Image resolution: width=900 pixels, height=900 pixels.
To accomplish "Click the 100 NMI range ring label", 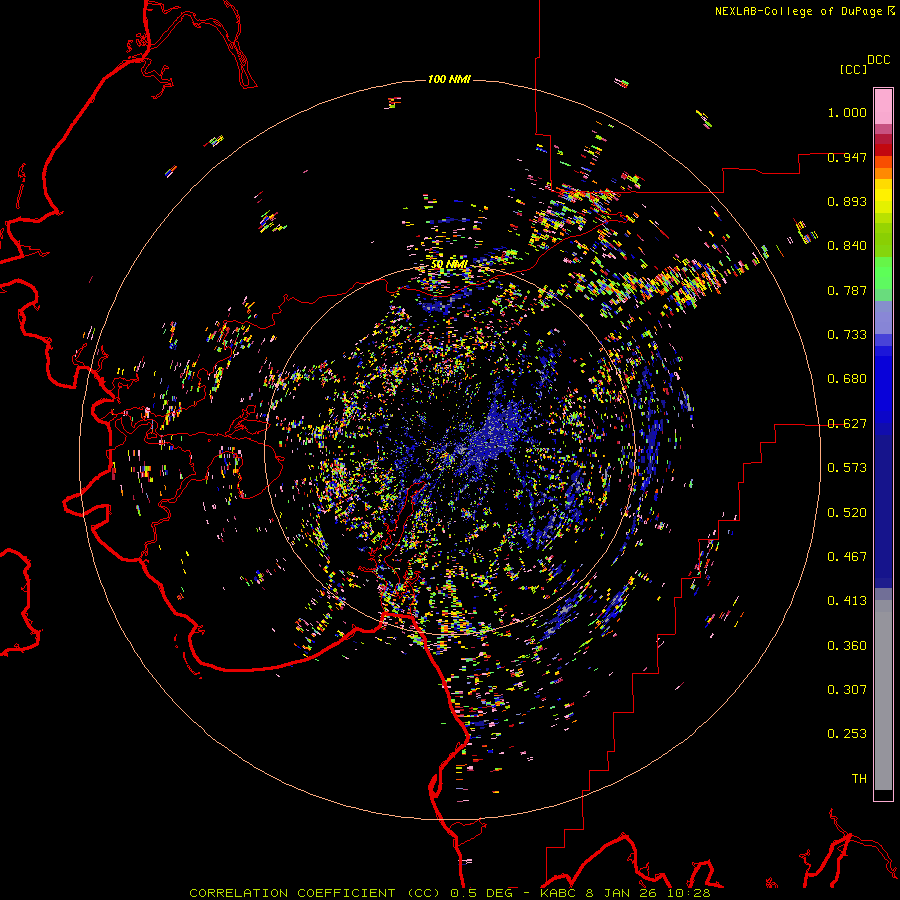I will pos(449,79).
